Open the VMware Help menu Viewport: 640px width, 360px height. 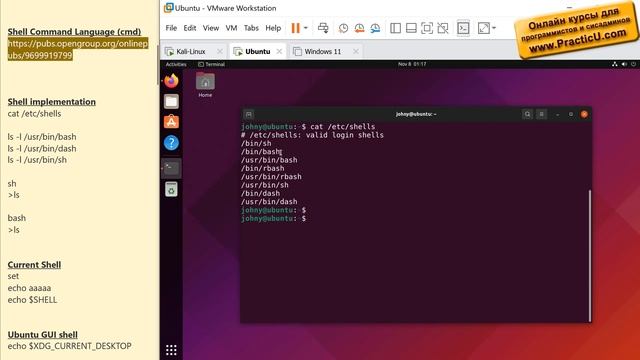click(x=273, y=28)
